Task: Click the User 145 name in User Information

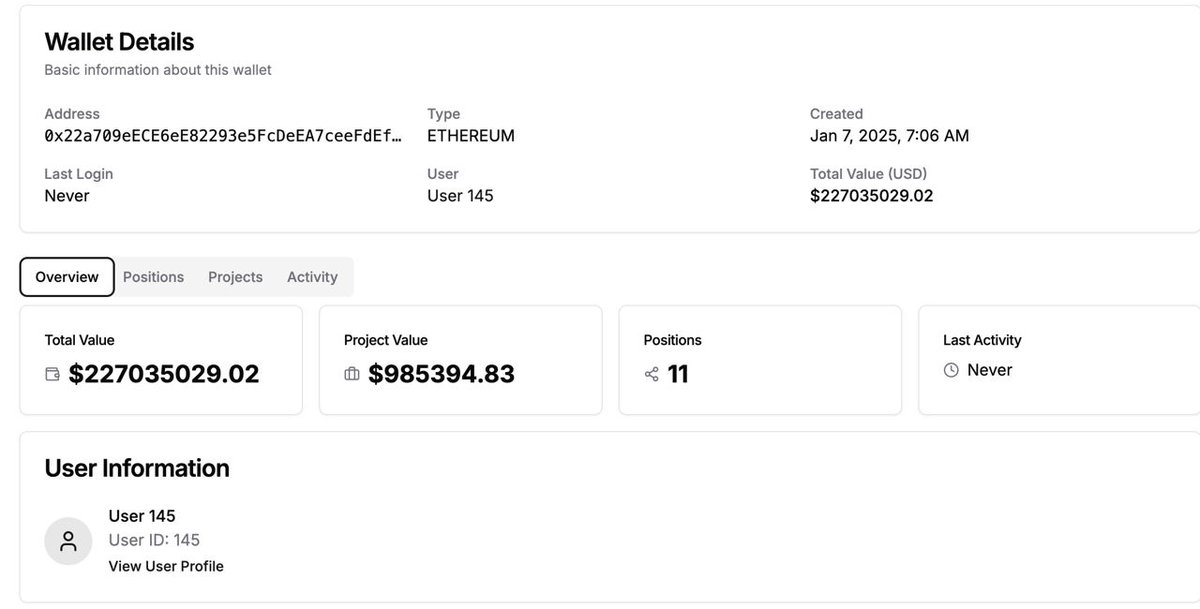Action: [x=142, y=516]
